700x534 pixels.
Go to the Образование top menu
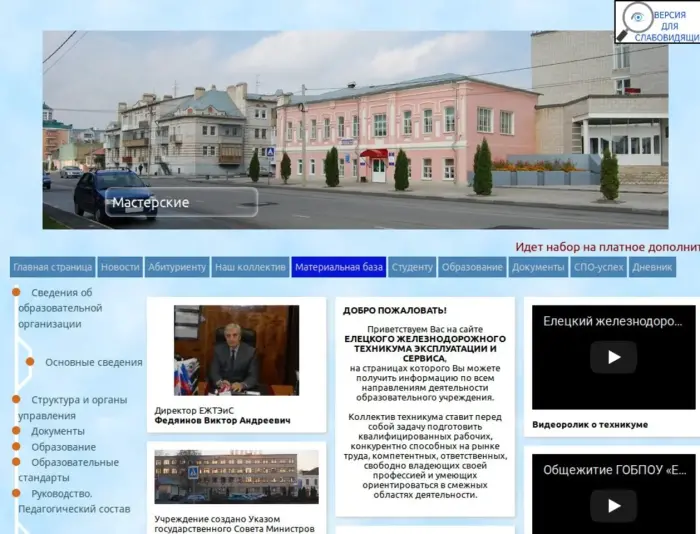pos(472,267)
